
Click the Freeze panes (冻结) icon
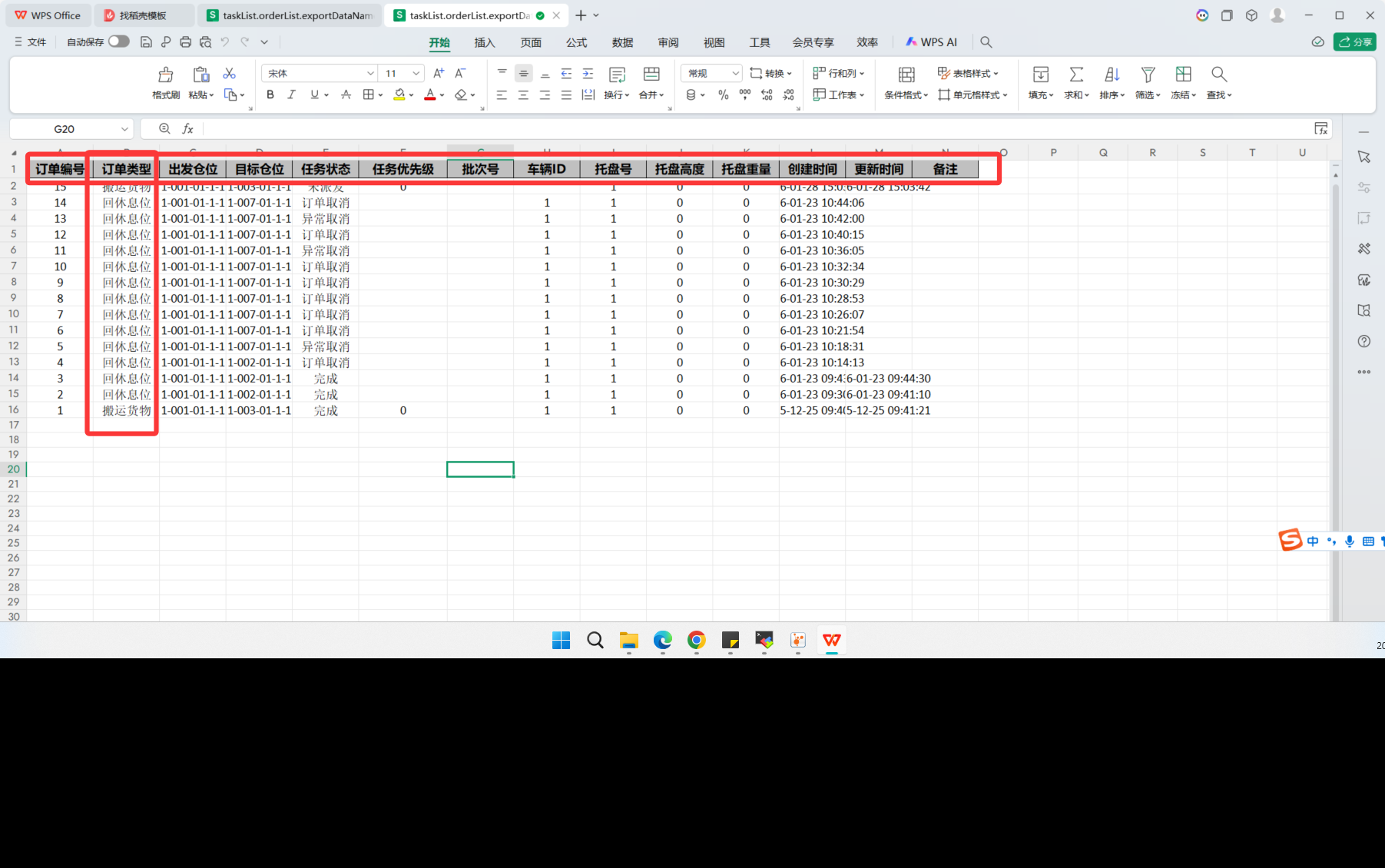coord(1183,75)
